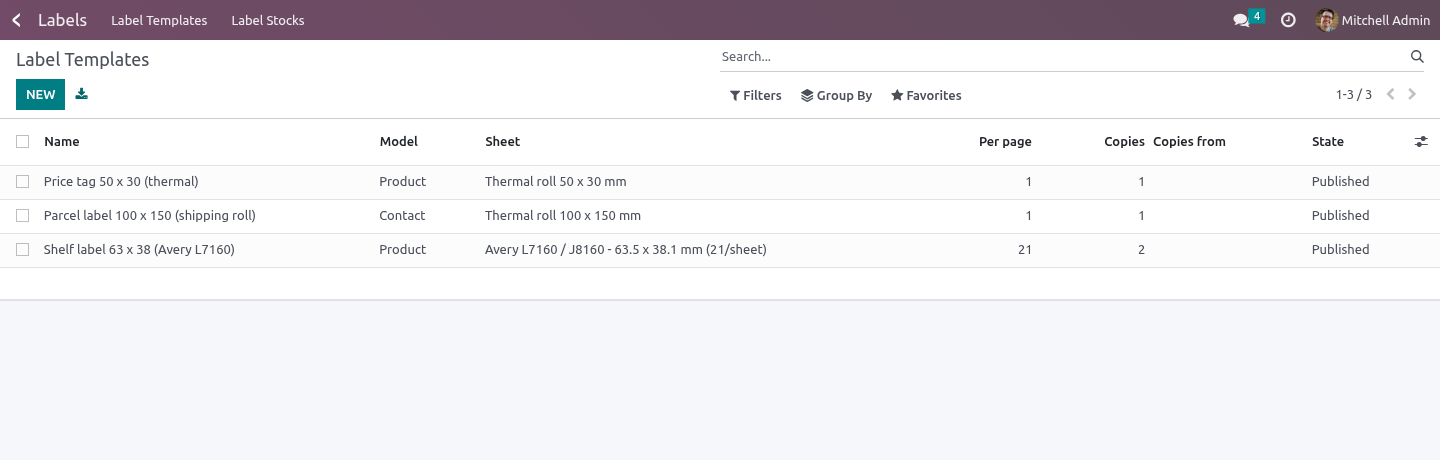Sort by the Model column header
This screenshot has width=1440, height=460.
[399, 142]
